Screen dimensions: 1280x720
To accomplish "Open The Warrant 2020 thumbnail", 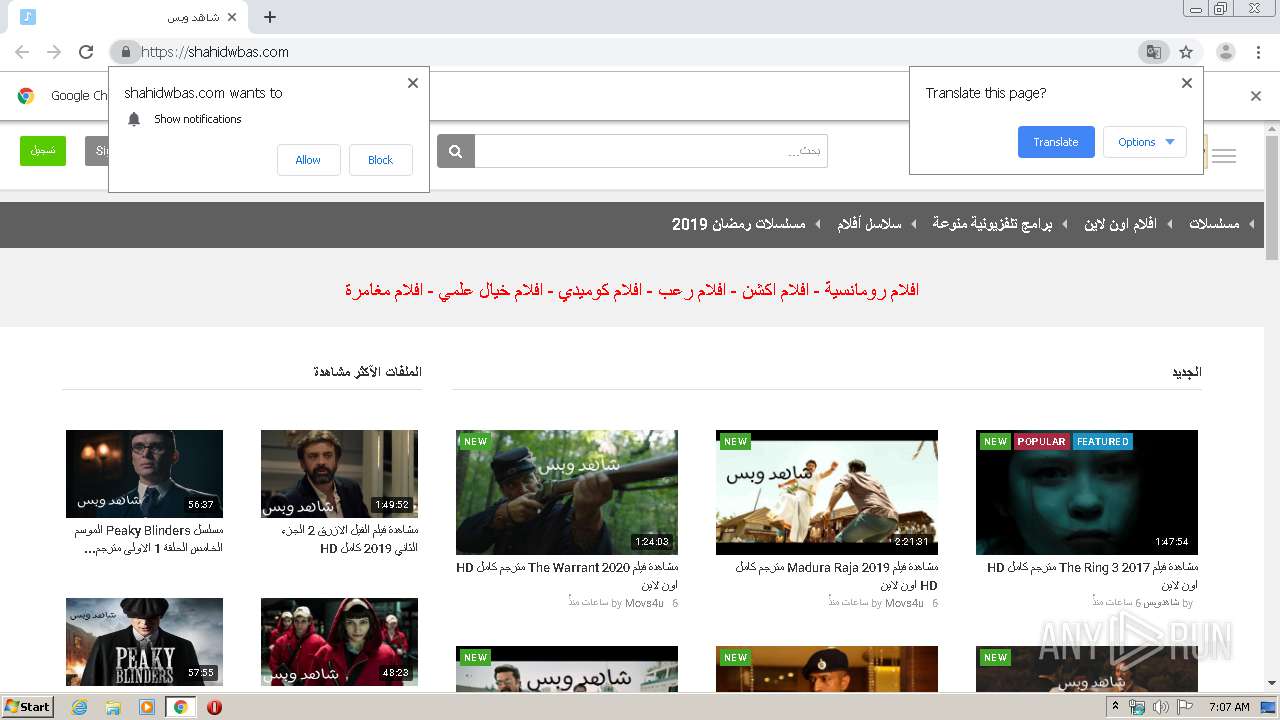I will click(567, 492).
